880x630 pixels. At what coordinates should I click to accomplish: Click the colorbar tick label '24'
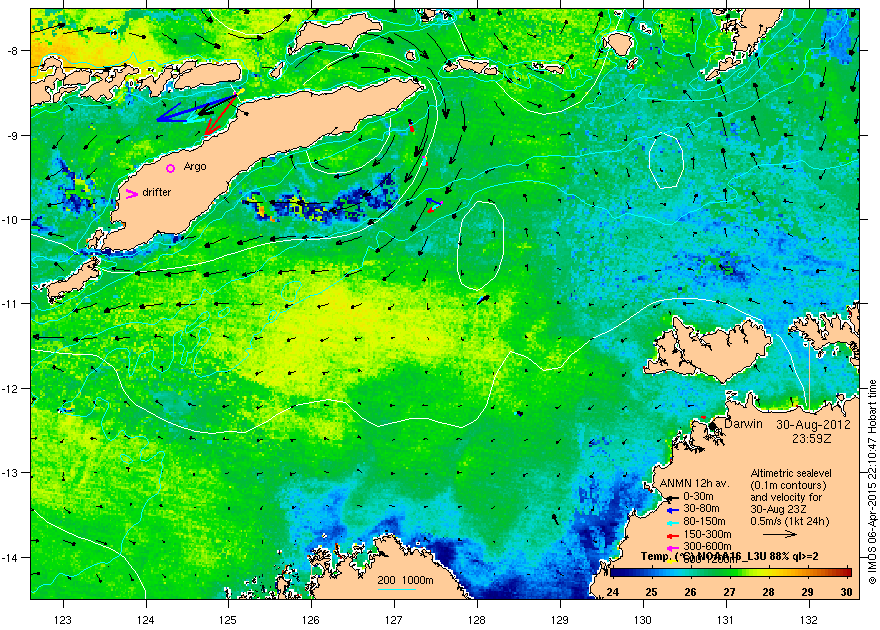point(612,592)
